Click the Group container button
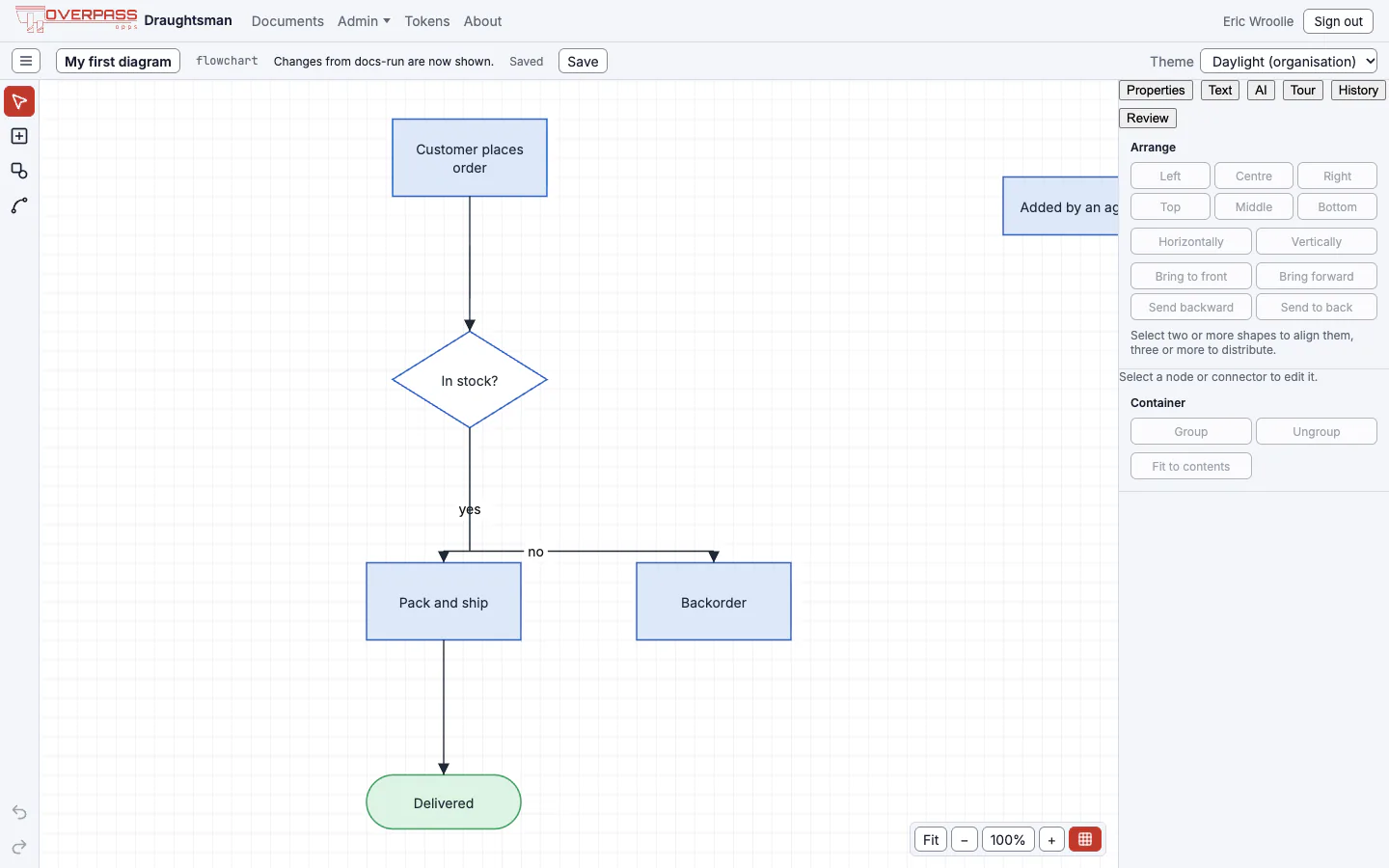Image resolution: width=1389 pixels, height=868 pixels. click(1191, 431)
